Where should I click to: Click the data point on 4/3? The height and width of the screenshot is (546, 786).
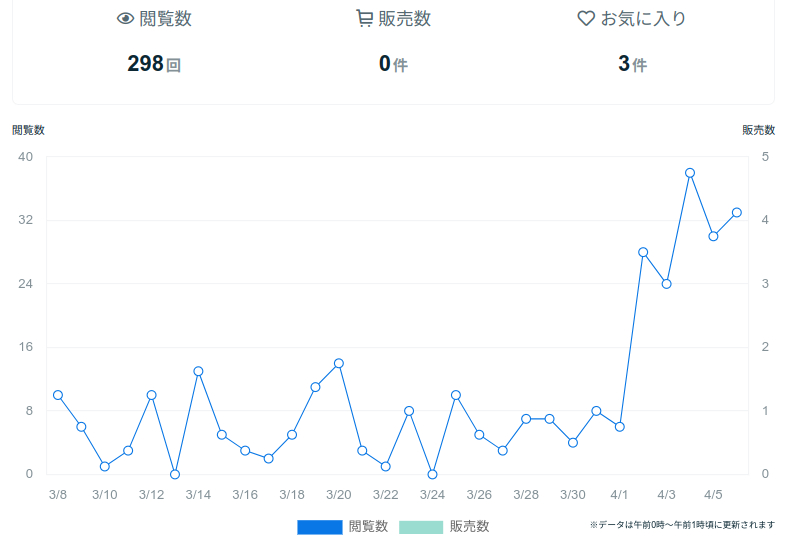click(x=667, y=284)
